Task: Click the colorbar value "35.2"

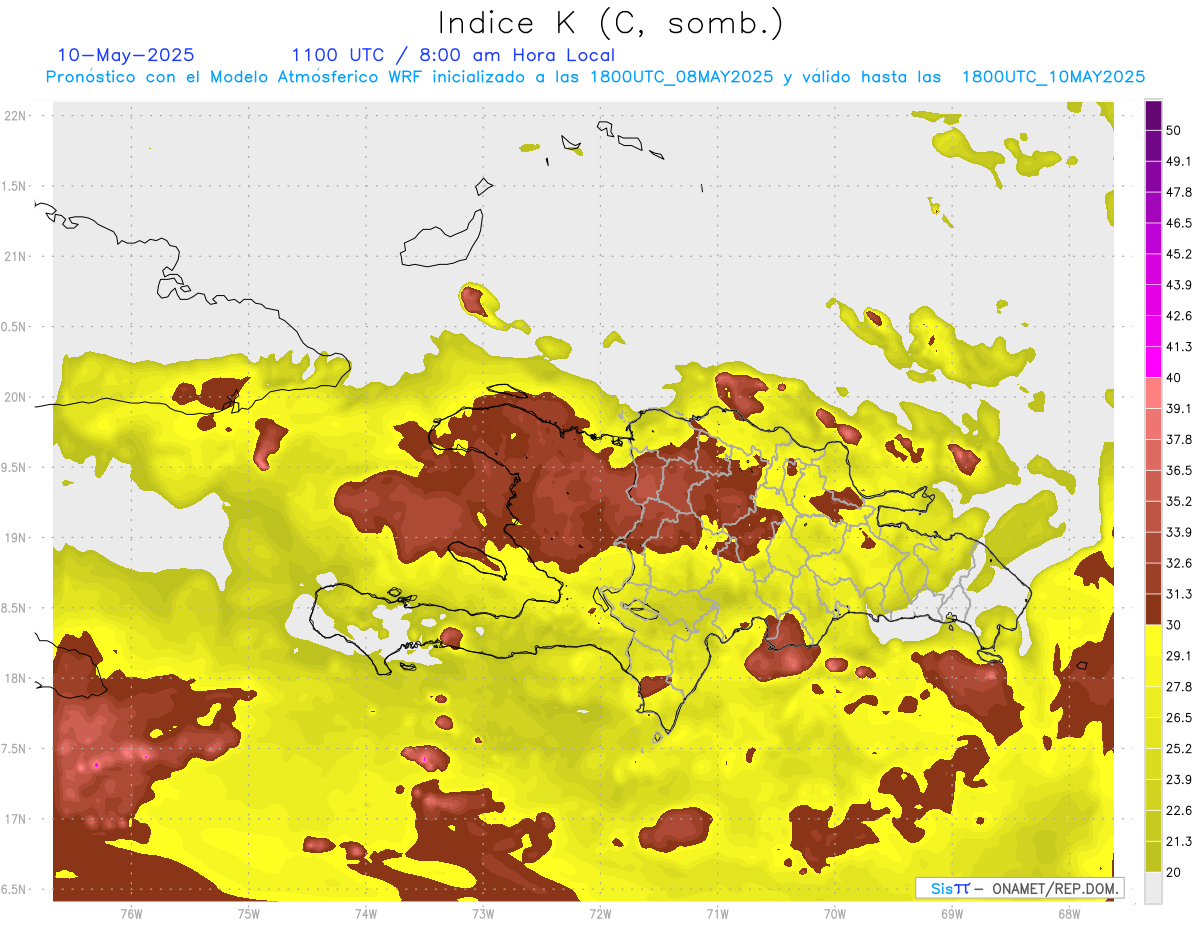Action: click(1179, 501)
